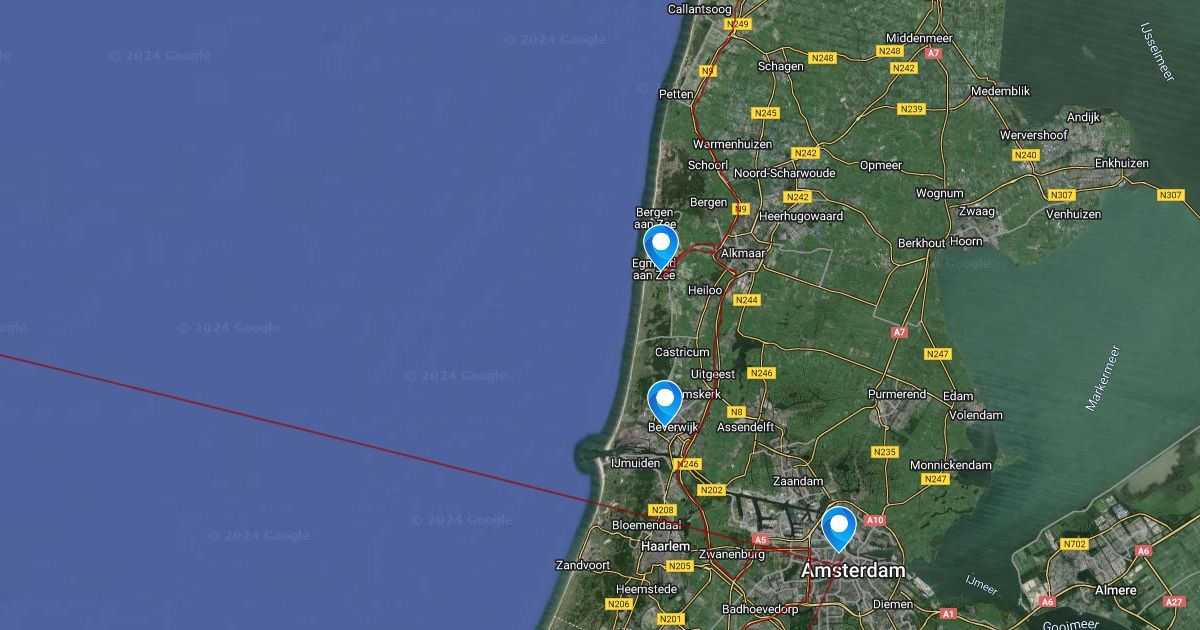Click the N244 road shield

(746, 300)
